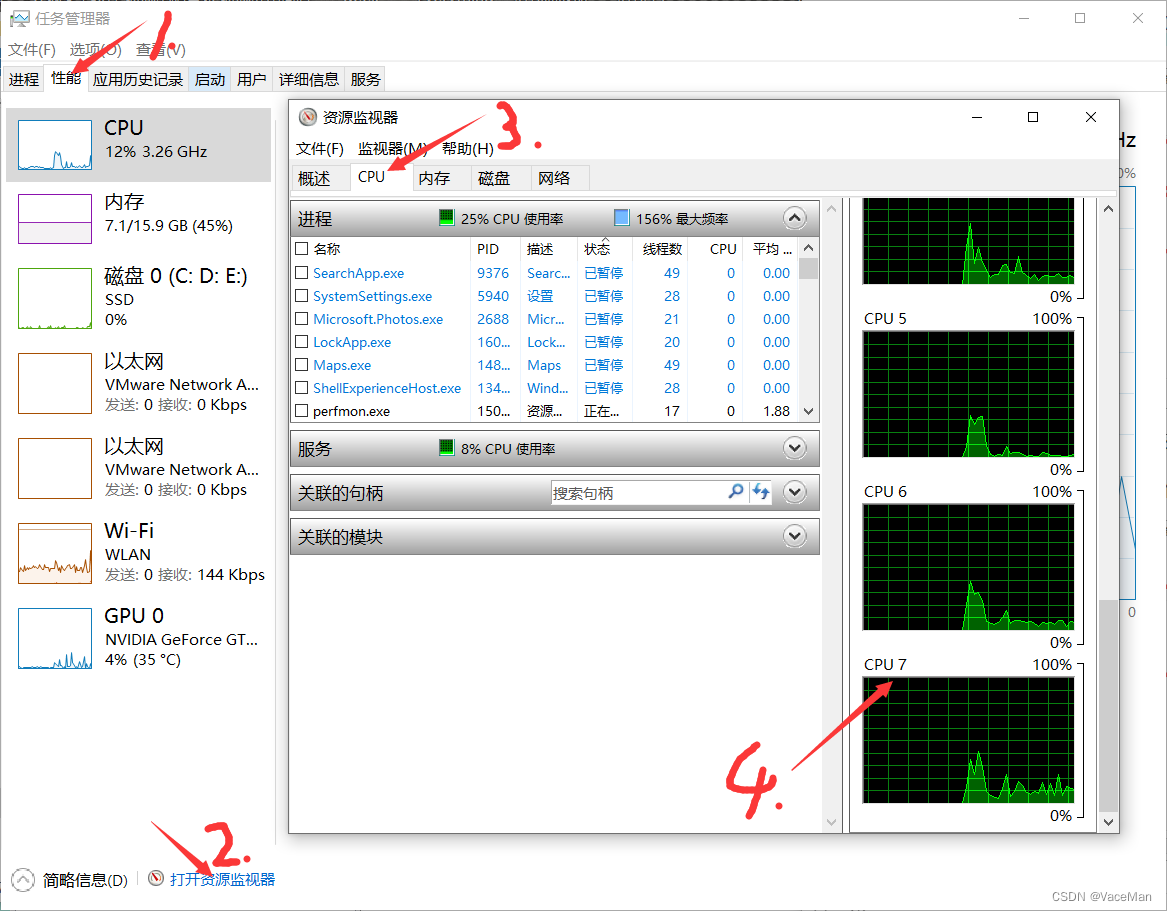
Task: Check the ShellExperienceHost.exe process checkbox
Action: point(301,388)
